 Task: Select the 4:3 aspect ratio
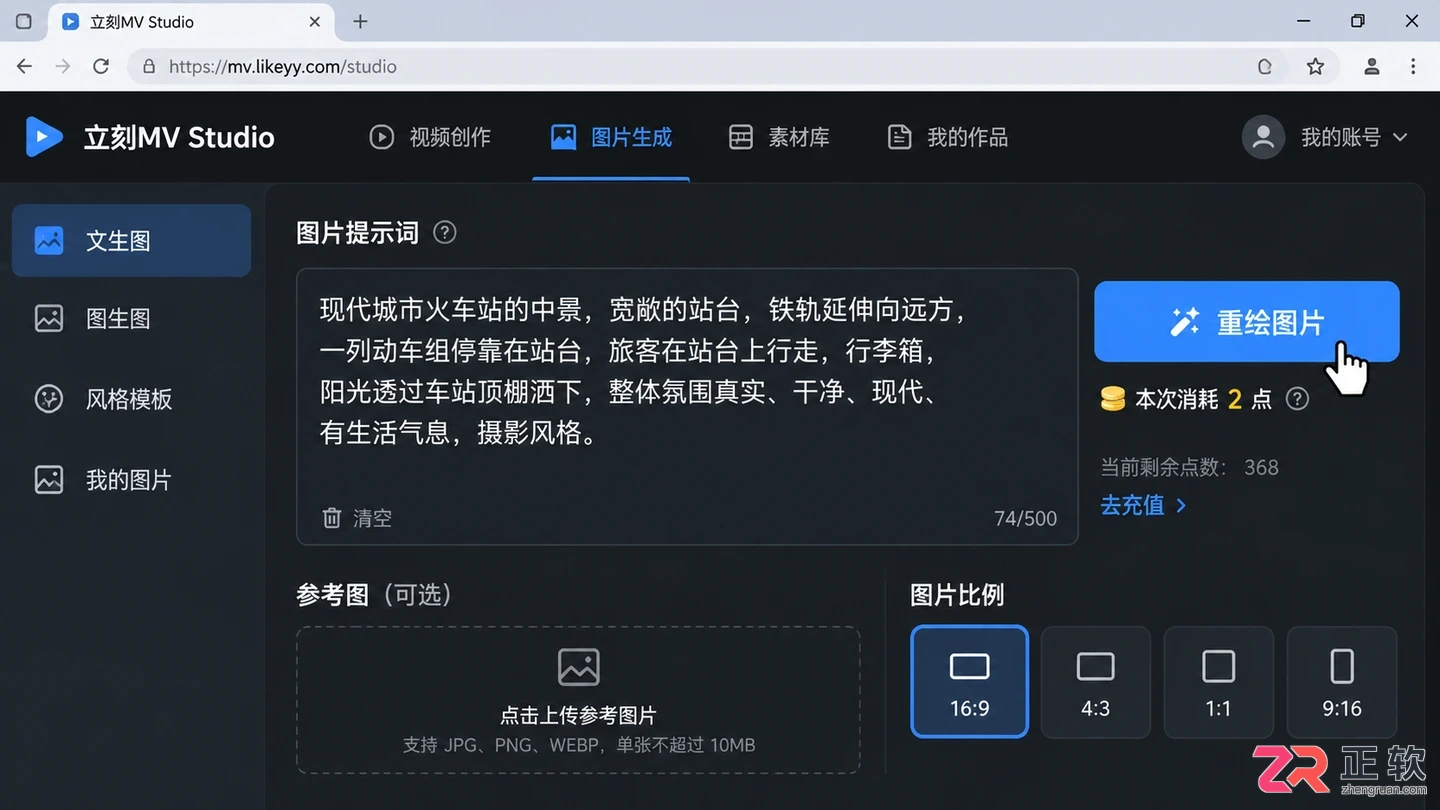(1095, 681)
